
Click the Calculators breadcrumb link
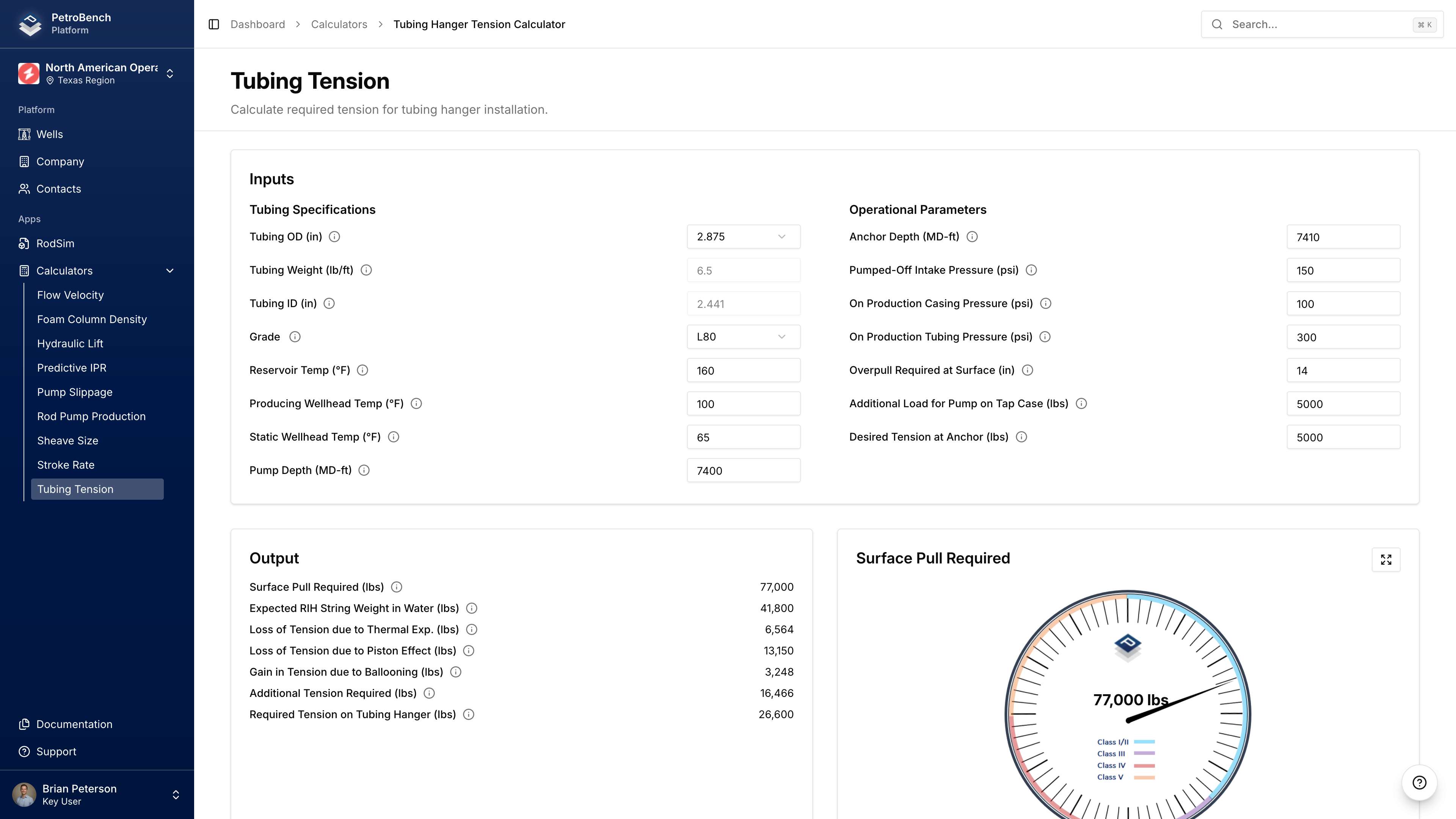(339, 24)
